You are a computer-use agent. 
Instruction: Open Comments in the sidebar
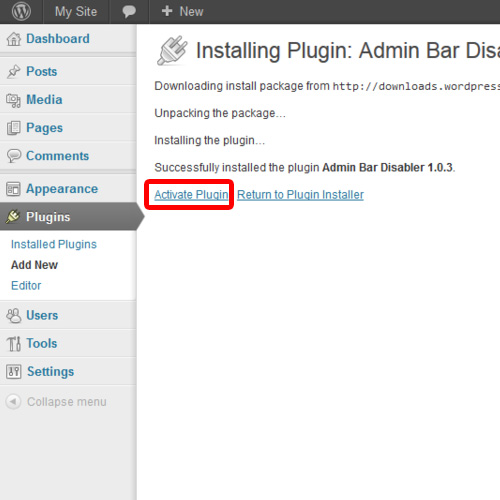58,156
